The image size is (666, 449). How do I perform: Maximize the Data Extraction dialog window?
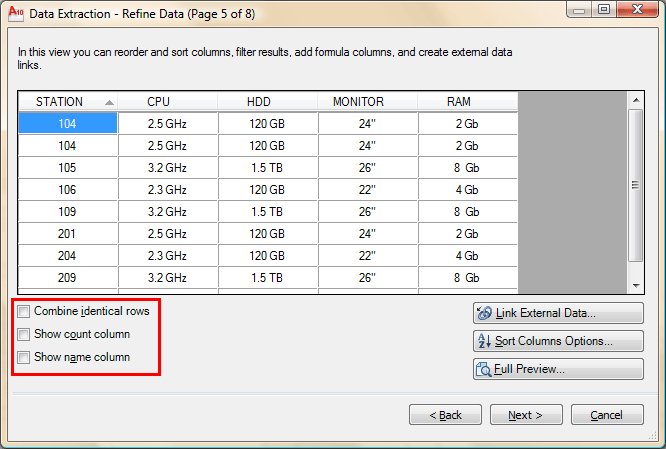(x=604, y=9)
